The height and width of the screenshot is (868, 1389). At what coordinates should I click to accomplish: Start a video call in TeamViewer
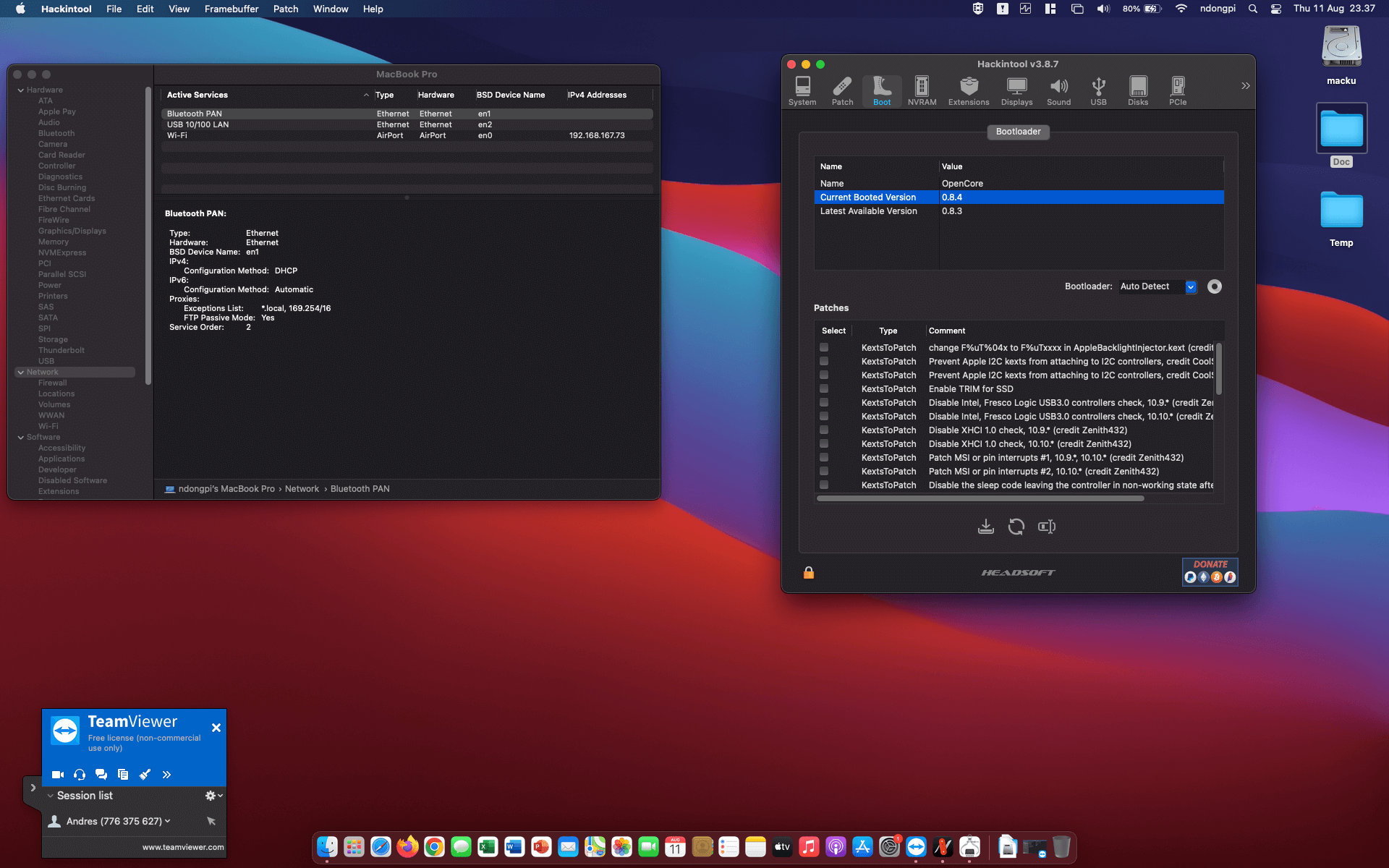(58, 774)
